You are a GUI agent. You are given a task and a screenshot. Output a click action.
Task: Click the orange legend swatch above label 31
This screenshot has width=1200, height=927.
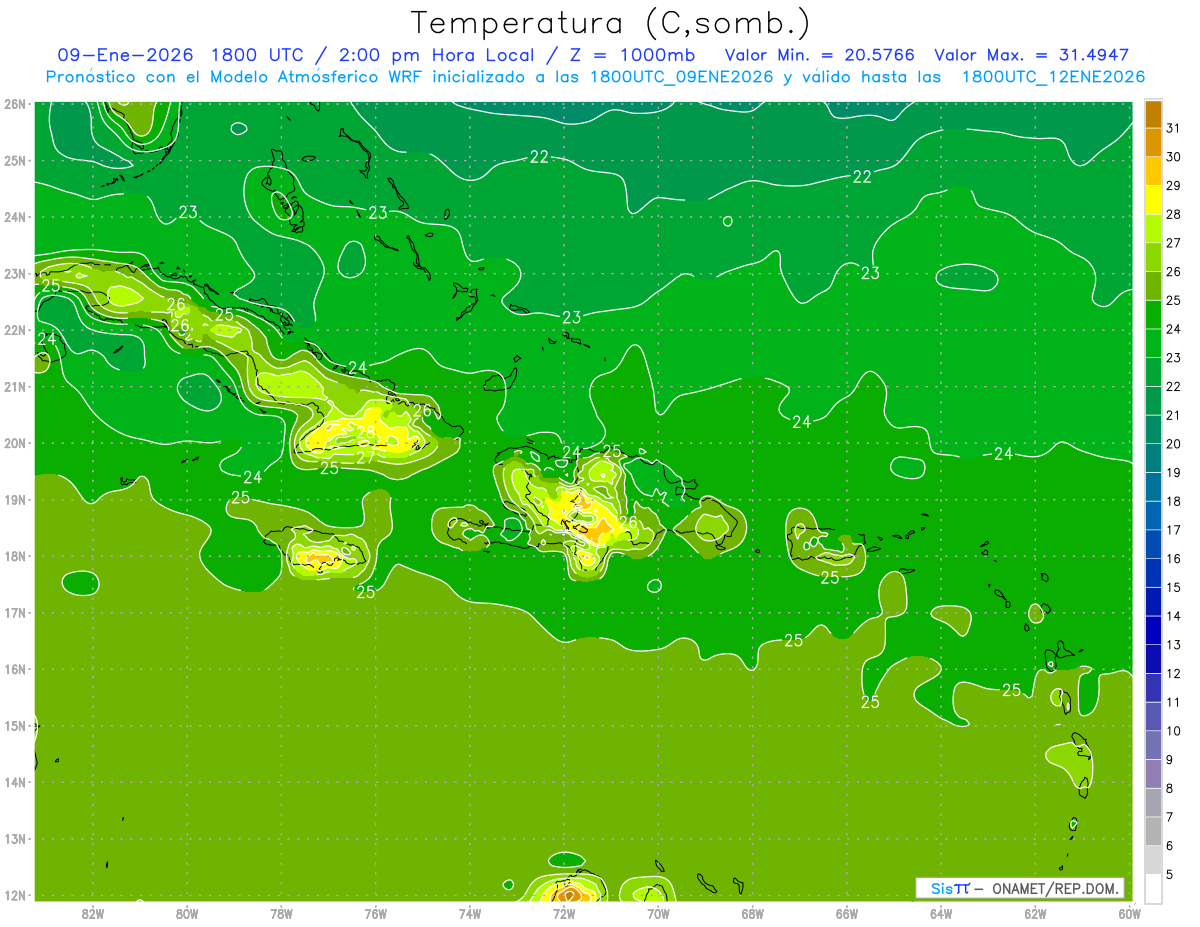click(x=1153, y=114)
